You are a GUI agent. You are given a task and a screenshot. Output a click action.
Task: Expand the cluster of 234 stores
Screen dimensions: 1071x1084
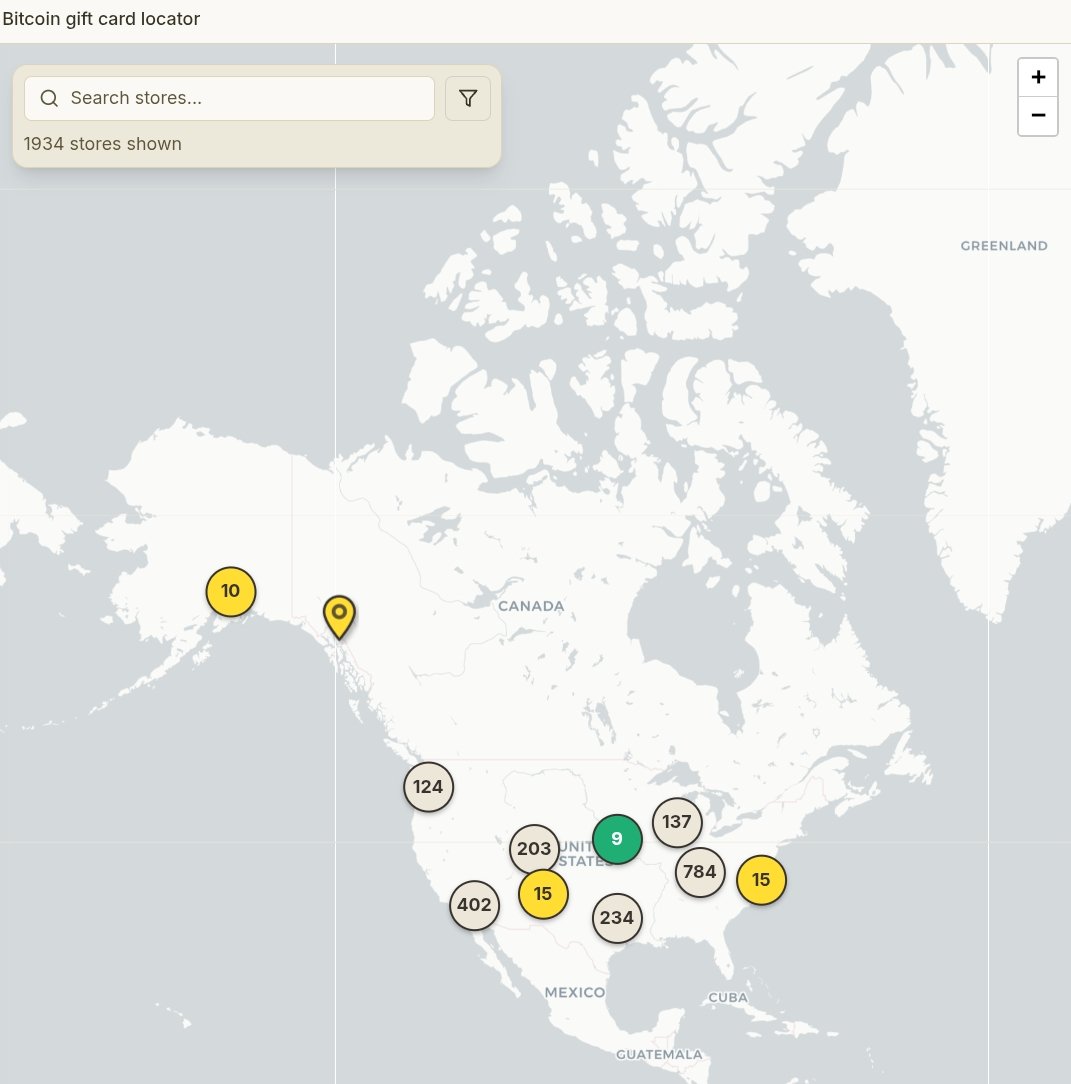click(x=617, y=918)
